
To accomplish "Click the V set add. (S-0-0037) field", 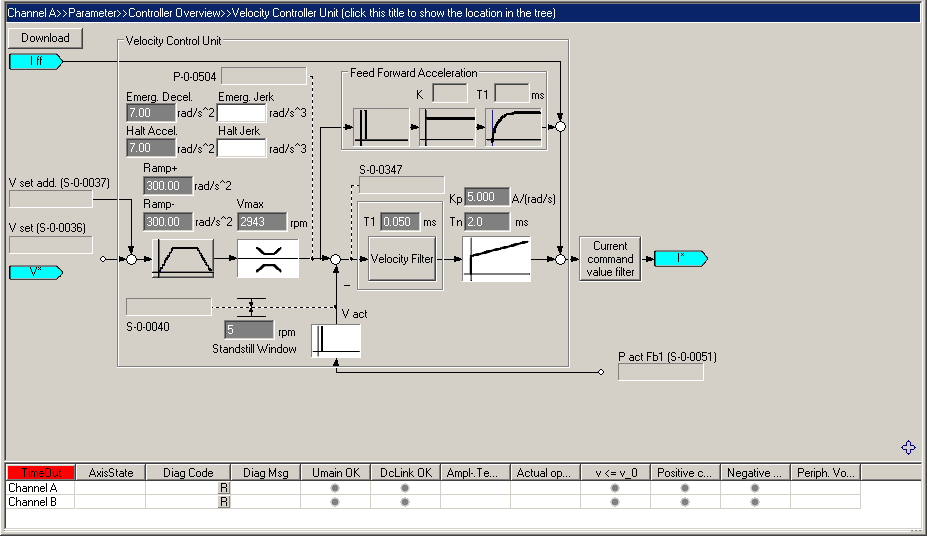I will [x=51, y=199].
